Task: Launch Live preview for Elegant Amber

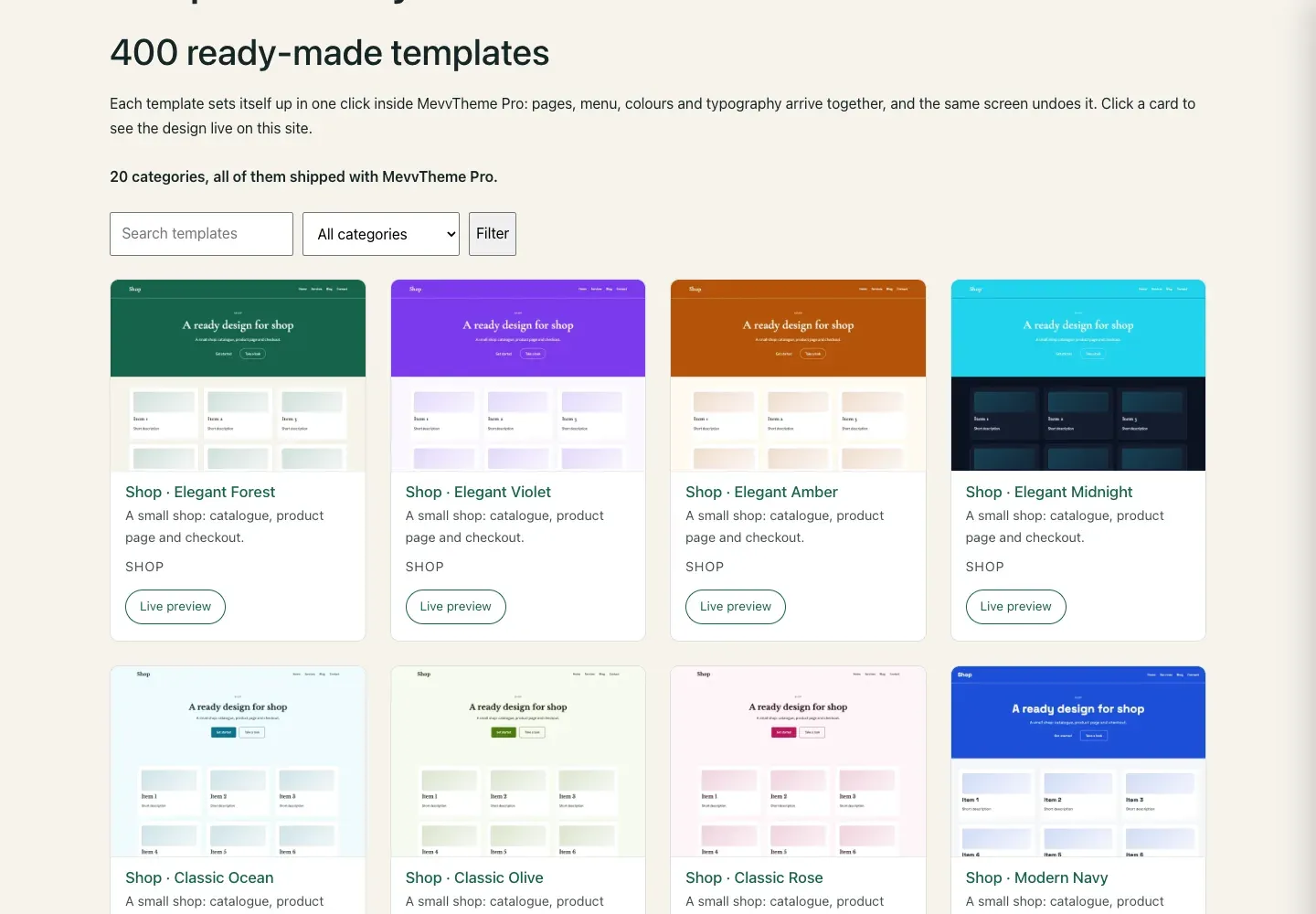Action: coord(736,607)
